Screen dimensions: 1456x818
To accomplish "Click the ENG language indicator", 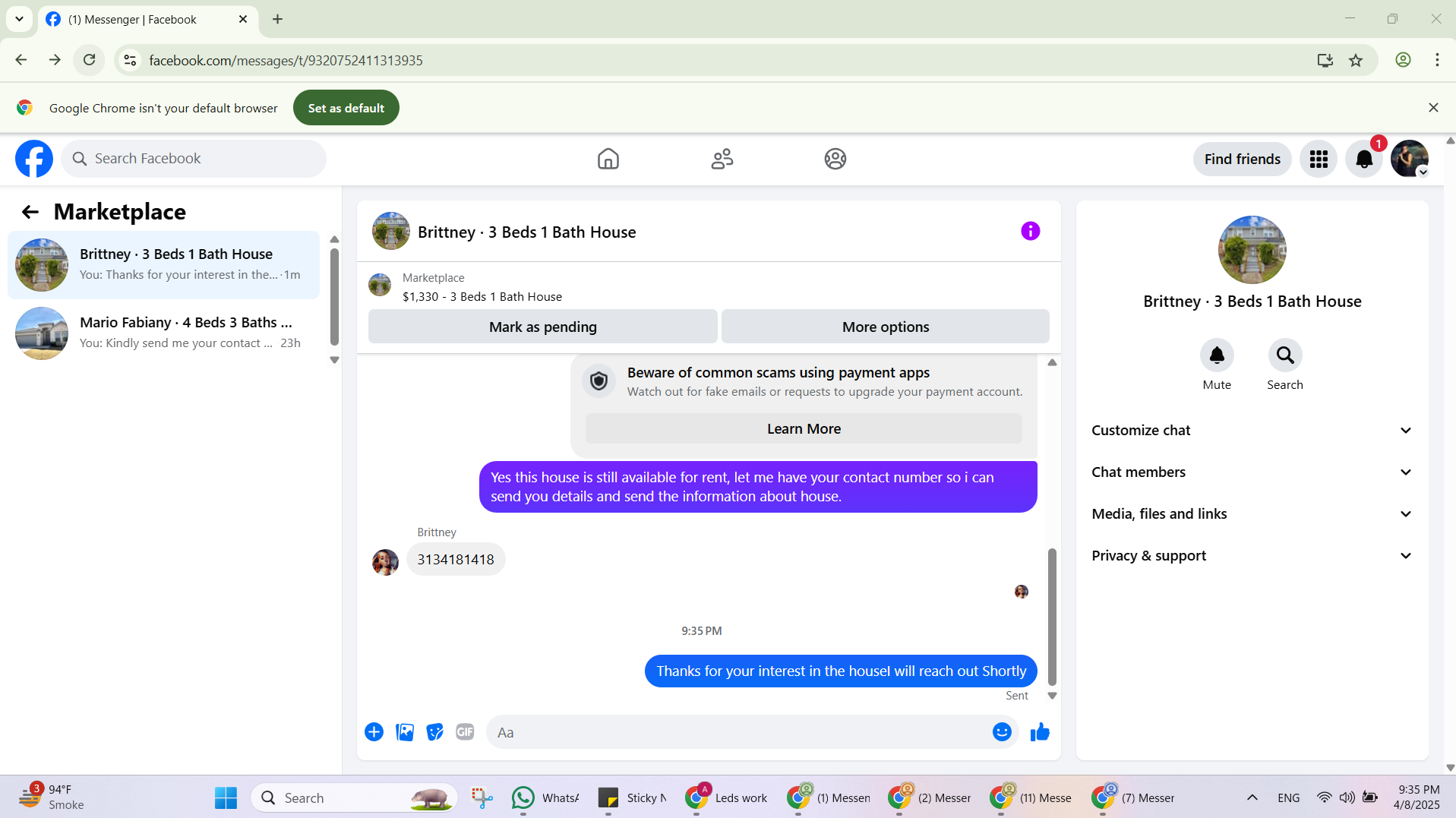I will (x=1288, y=797).
